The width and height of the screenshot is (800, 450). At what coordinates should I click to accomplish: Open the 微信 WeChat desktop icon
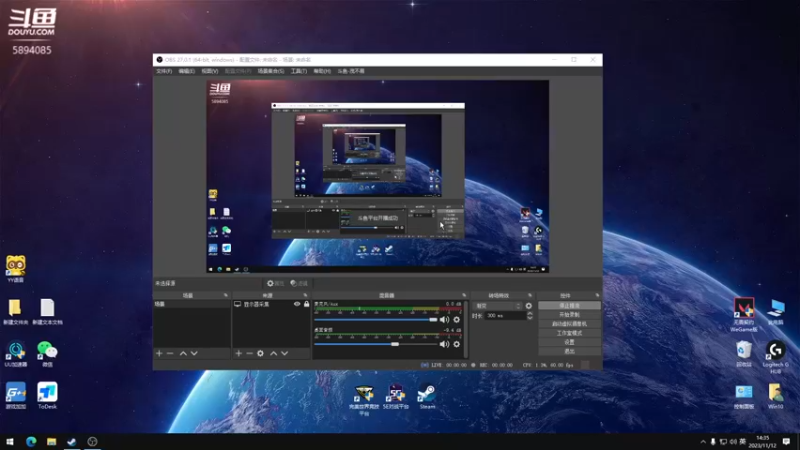47,354
